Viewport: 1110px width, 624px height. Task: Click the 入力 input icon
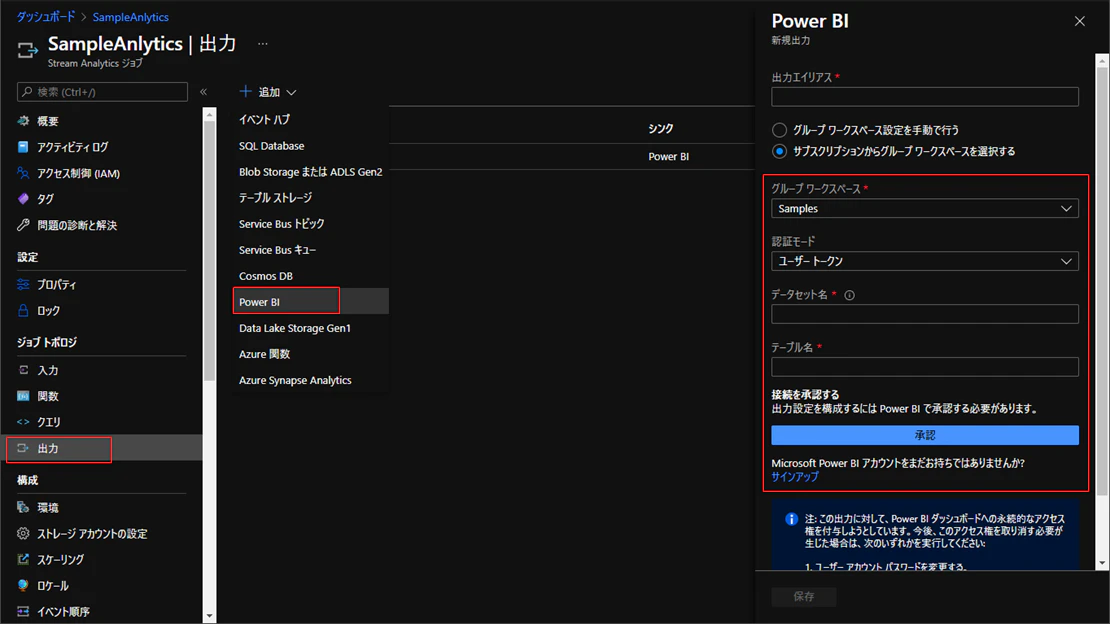23,370
